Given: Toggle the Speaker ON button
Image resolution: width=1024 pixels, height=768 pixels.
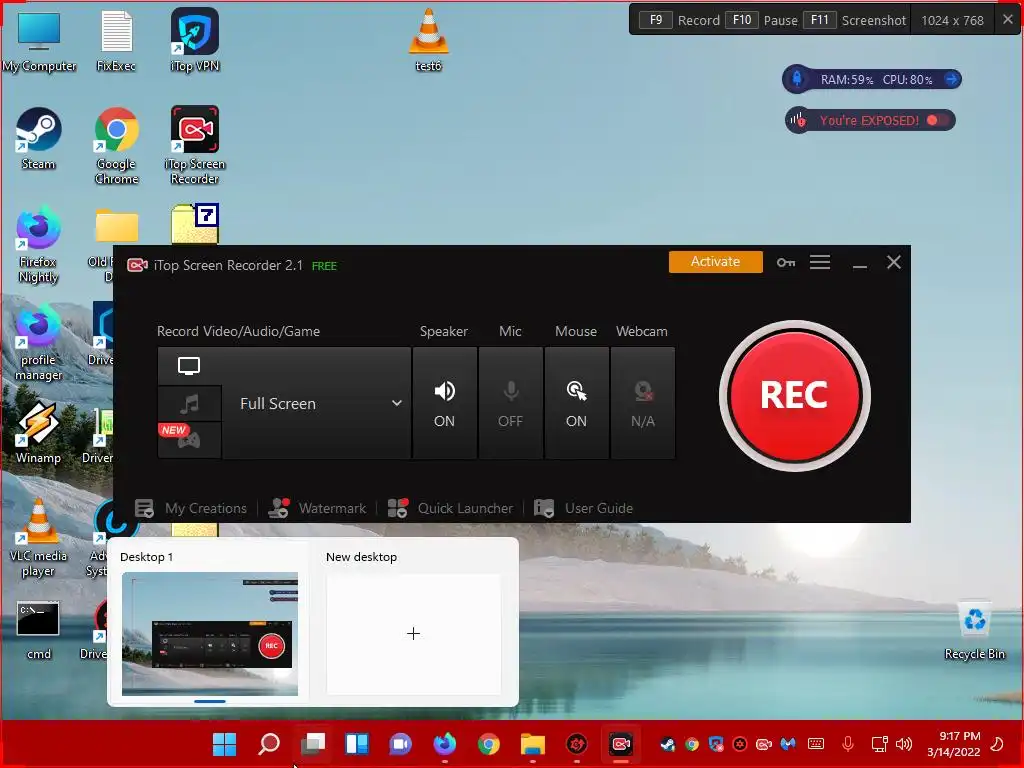Looking at the screenshot, I should [x=445, y=403].
